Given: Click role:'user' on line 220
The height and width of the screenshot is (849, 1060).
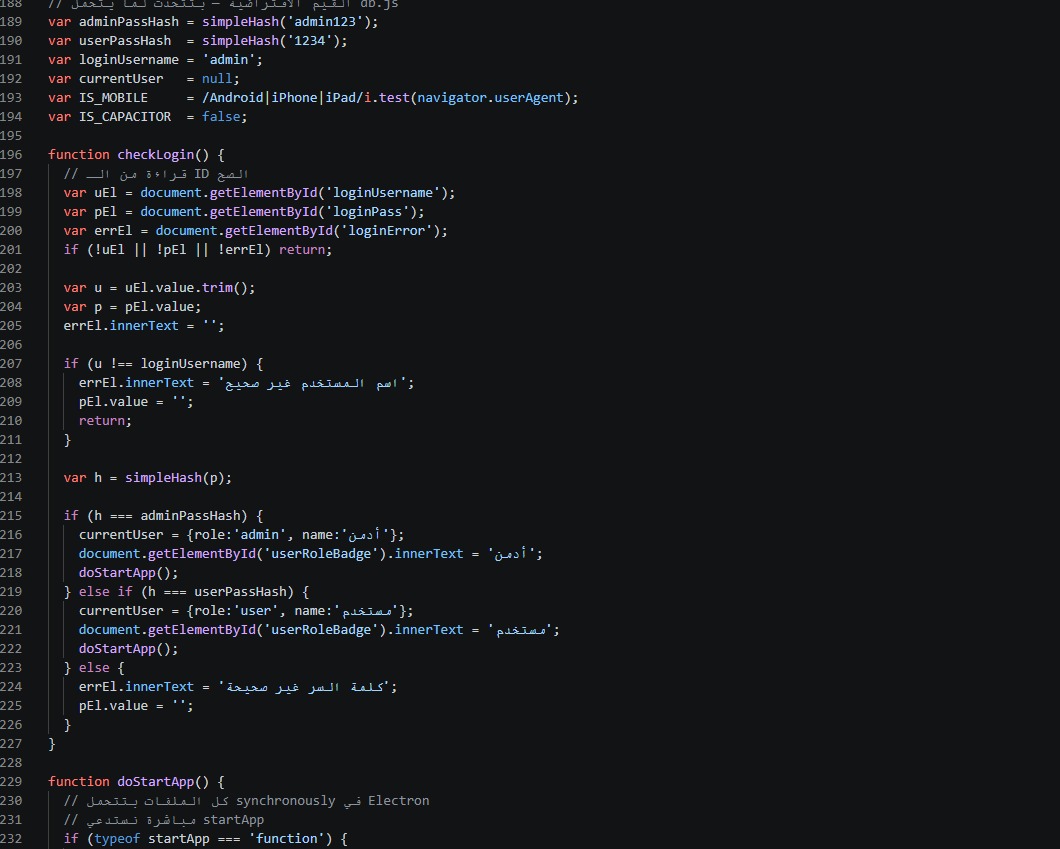Looking at the screenshot, I should [x=237, y=610].
